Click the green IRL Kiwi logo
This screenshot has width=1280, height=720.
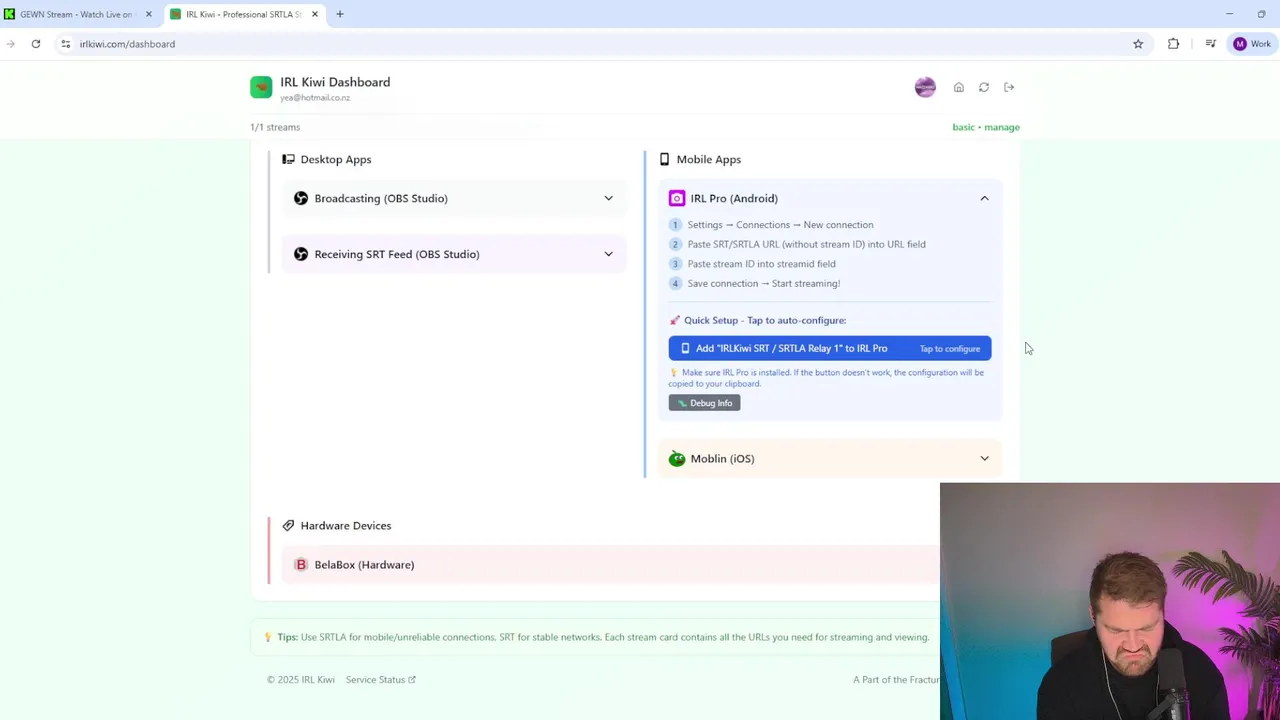[x=261, y=88]
